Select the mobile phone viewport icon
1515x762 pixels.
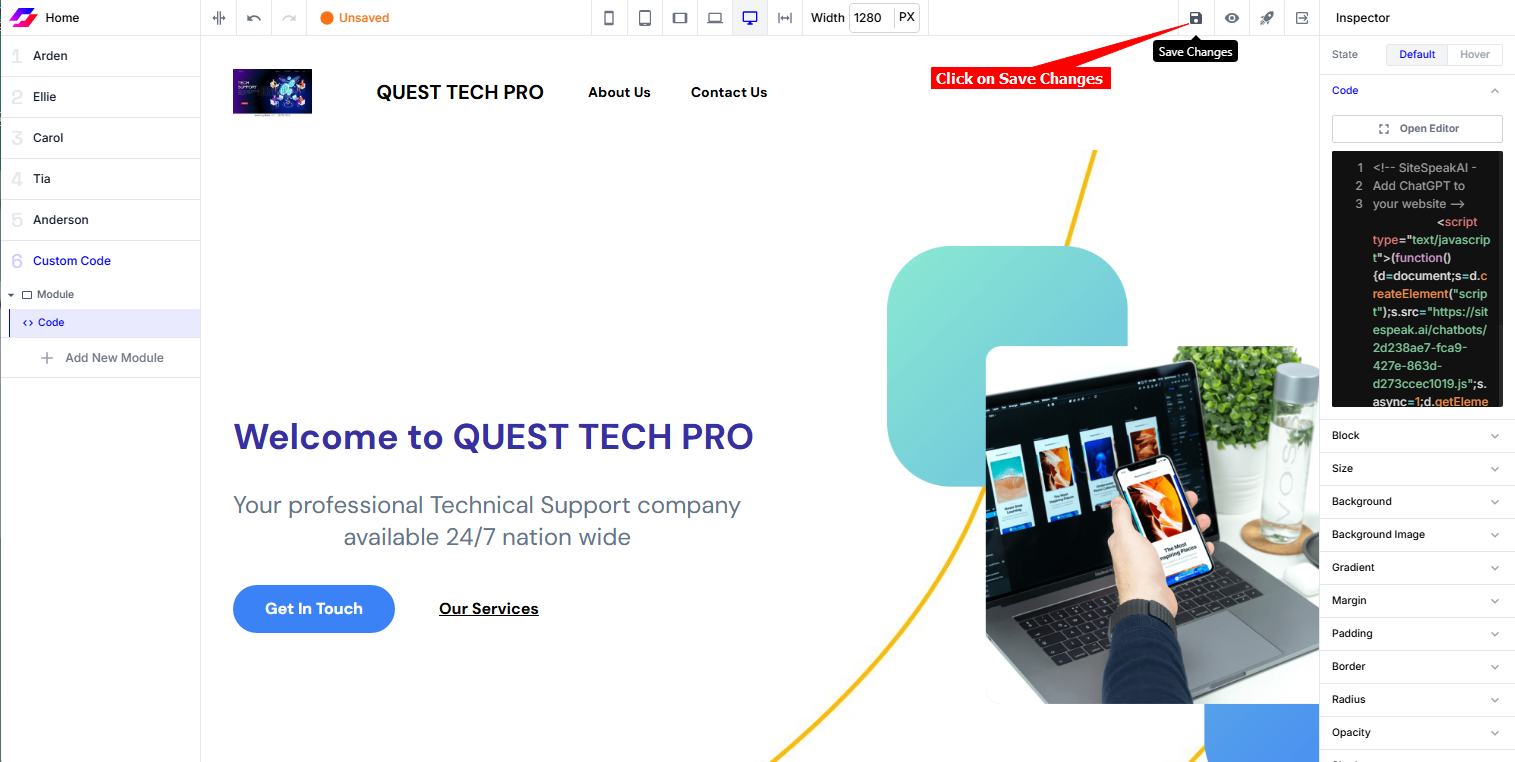pos(609,18)
